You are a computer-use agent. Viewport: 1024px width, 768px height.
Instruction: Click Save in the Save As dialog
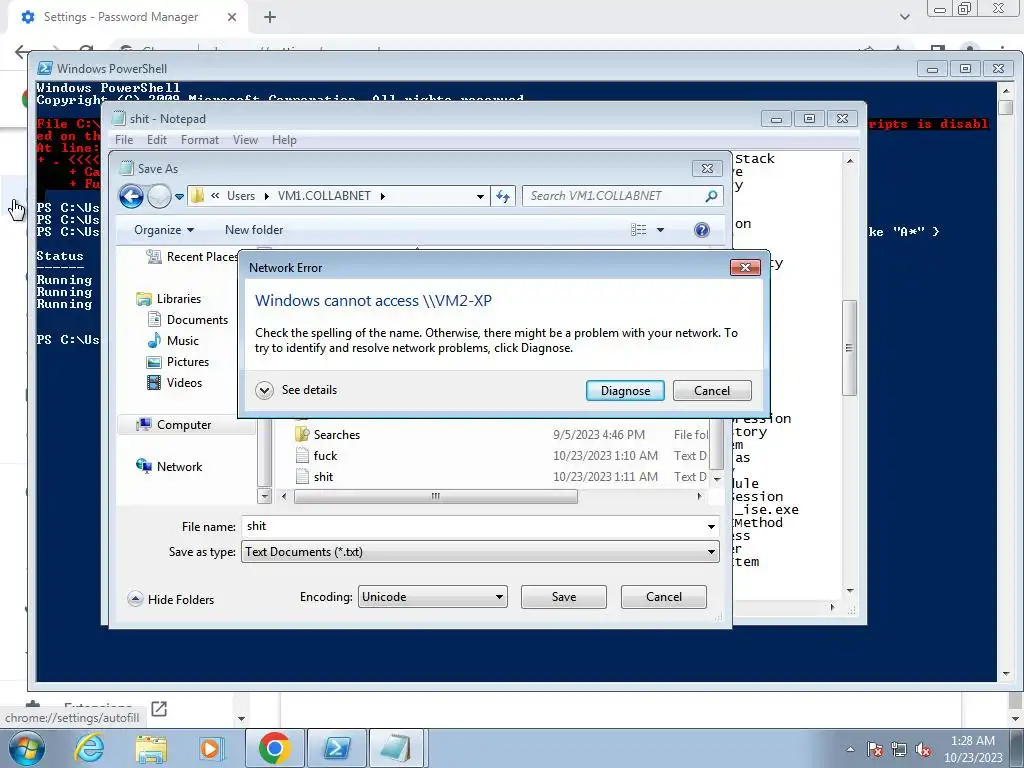[564, 597]
